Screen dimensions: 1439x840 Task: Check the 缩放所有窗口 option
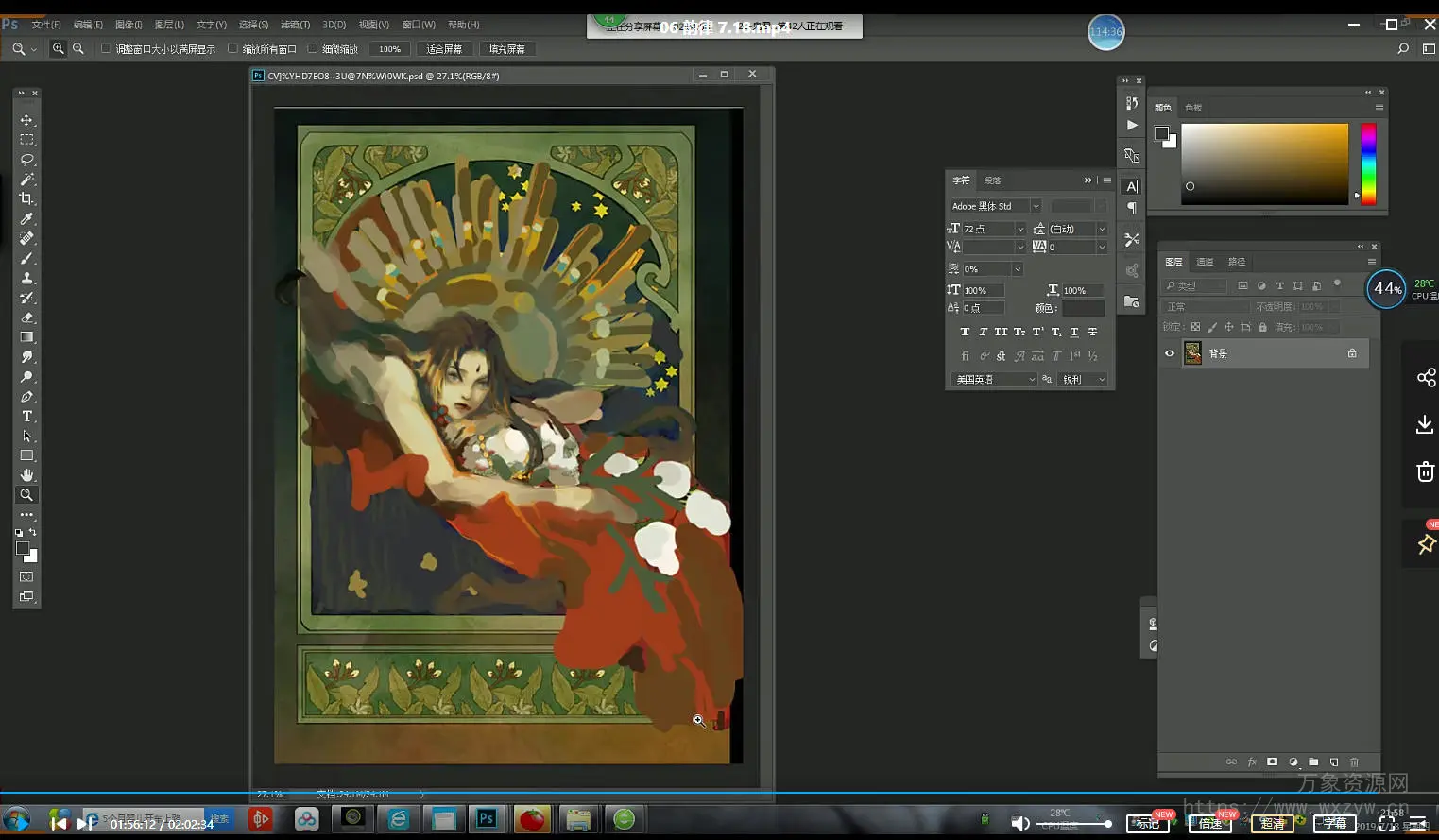232,49
